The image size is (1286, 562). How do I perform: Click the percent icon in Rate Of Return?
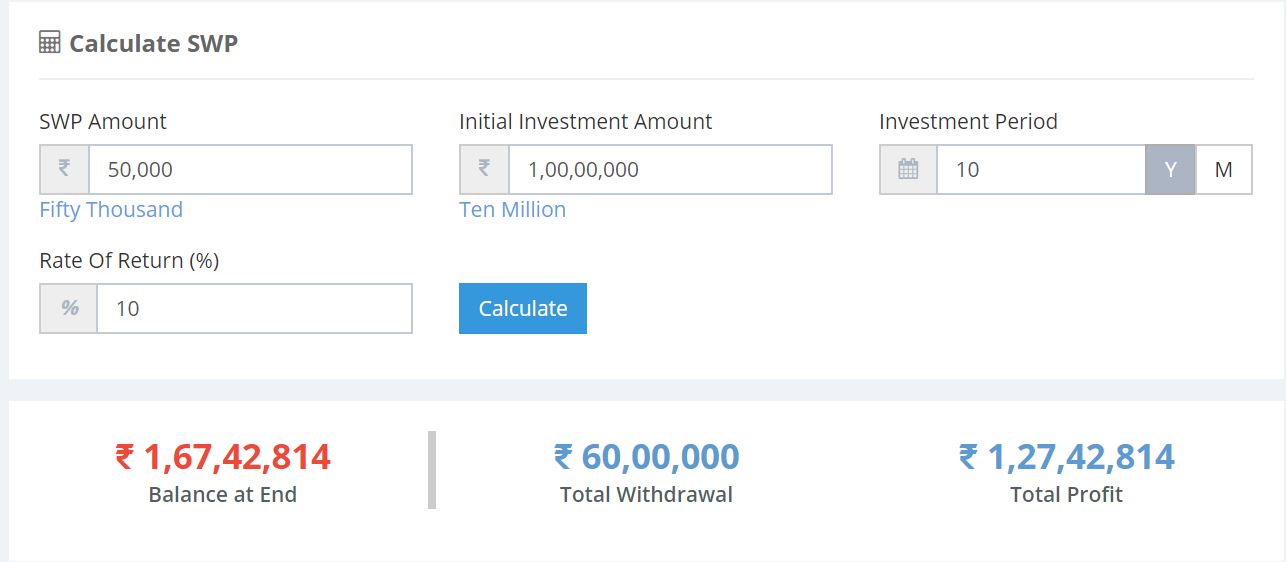(x=69, y=308)
